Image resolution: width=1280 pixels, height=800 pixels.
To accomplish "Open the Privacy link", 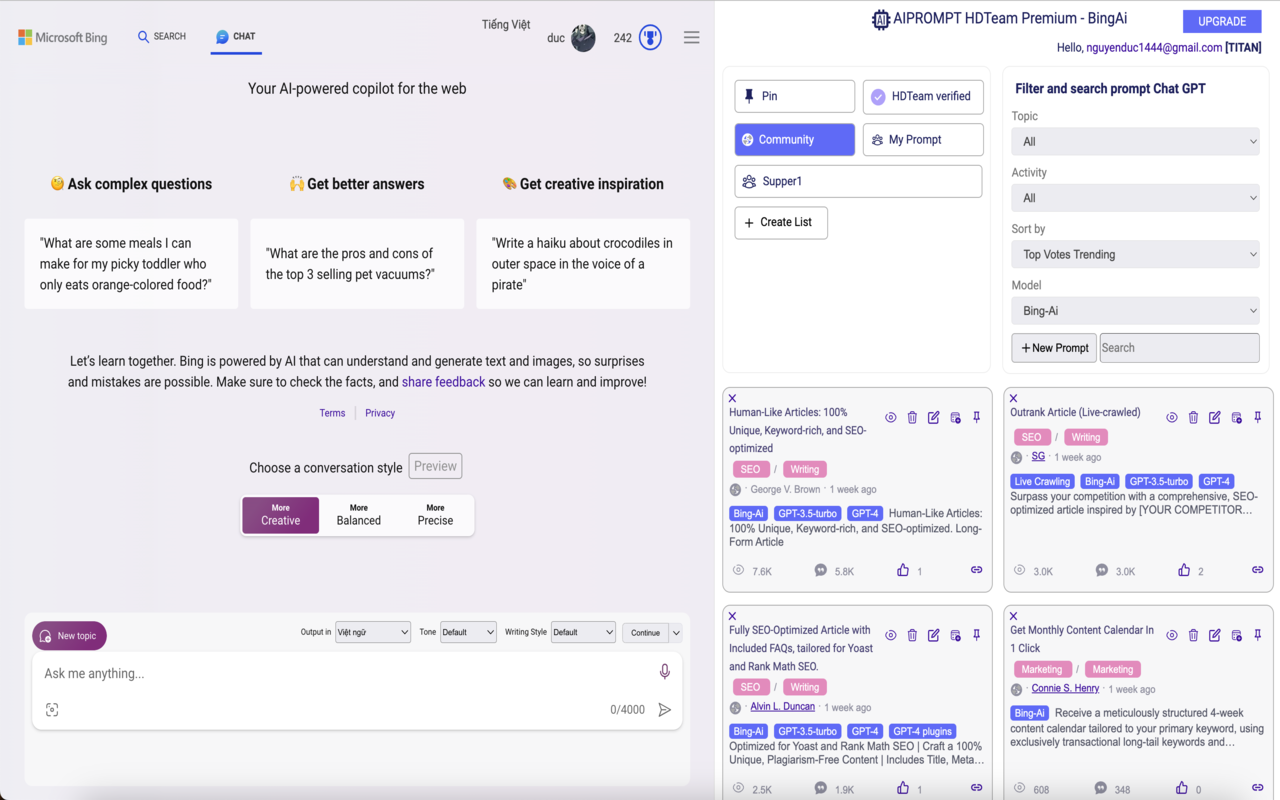I will 380,413.
